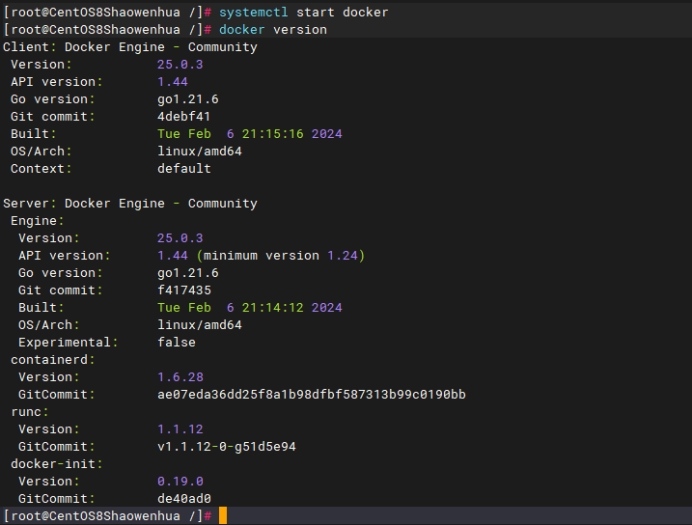Select the Client API version value 1.44
The width and height of the screenshot is (692, 525).
(x=173, y=82)
